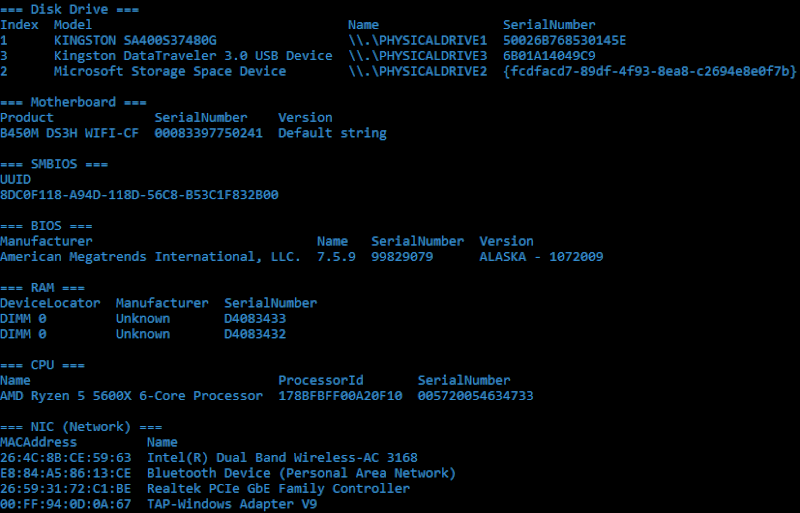Click the Motherboard section header
Viewport: 800px width, 513px height.
click(72, 102)
